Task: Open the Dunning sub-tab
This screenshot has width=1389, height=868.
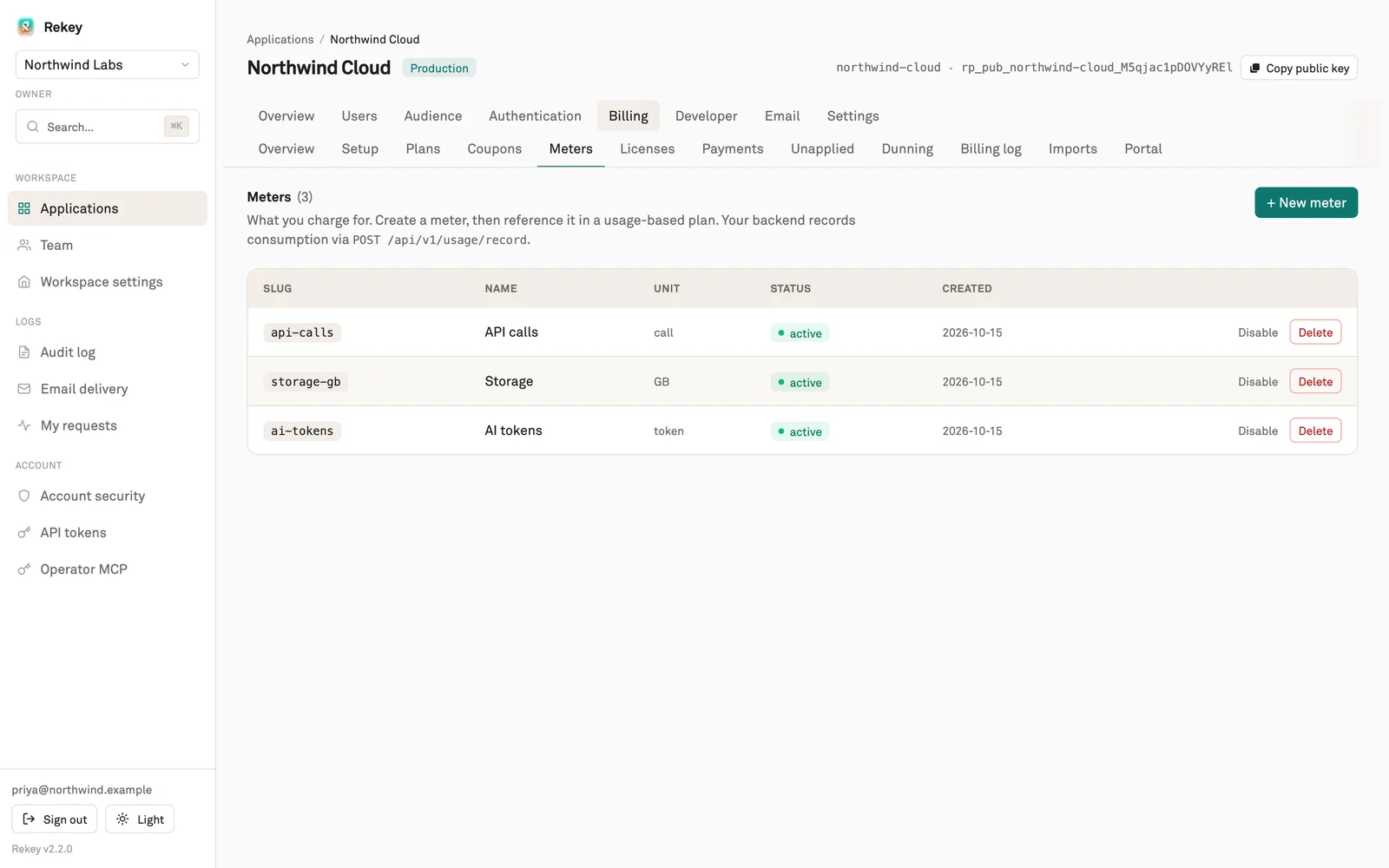Action: coord(907,149)
